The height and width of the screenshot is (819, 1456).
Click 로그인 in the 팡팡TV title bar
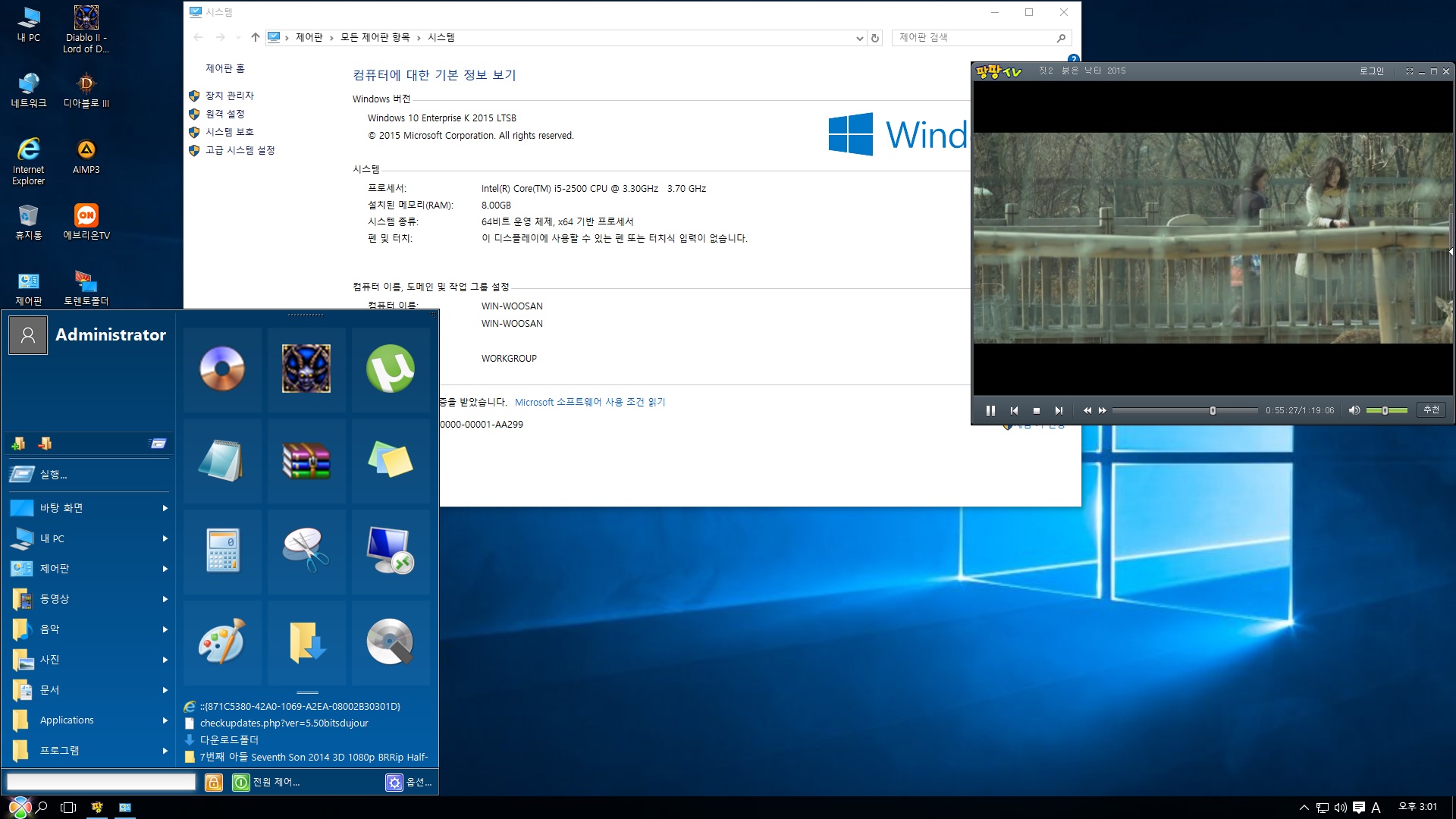click(1371, 71)
